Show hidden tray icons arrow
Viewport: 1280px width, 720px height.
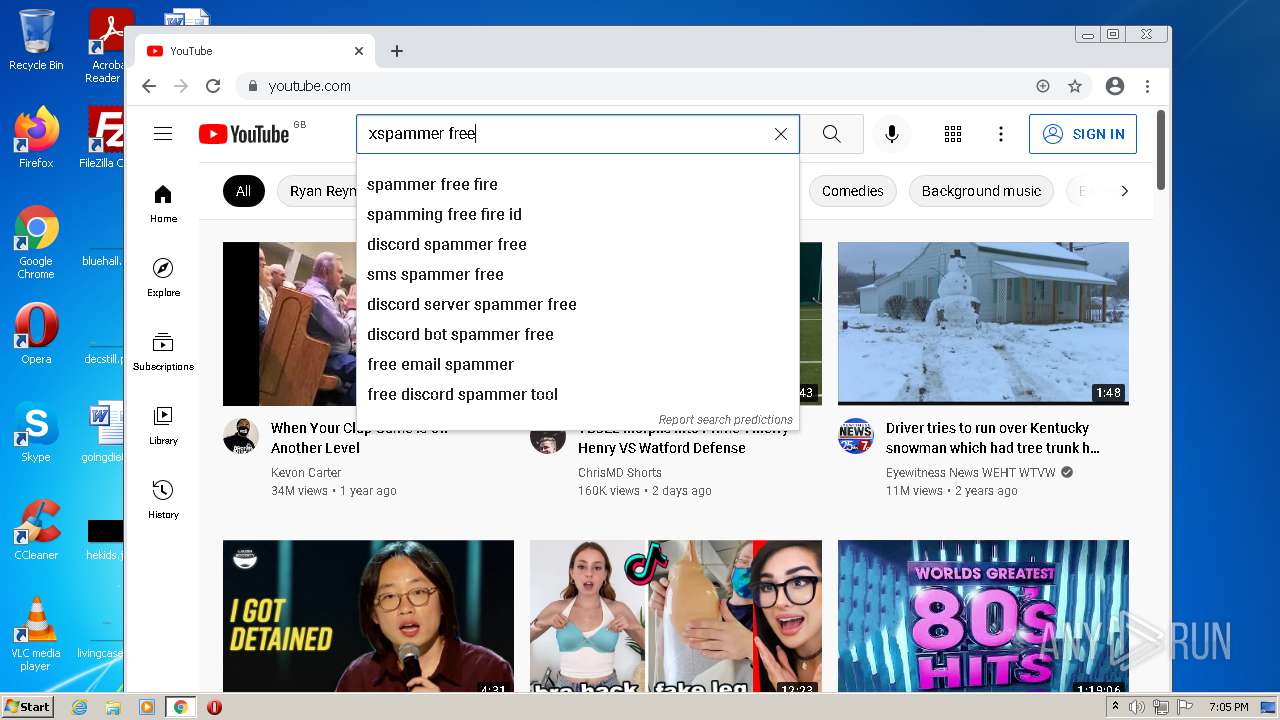(x=1115, y=707)
